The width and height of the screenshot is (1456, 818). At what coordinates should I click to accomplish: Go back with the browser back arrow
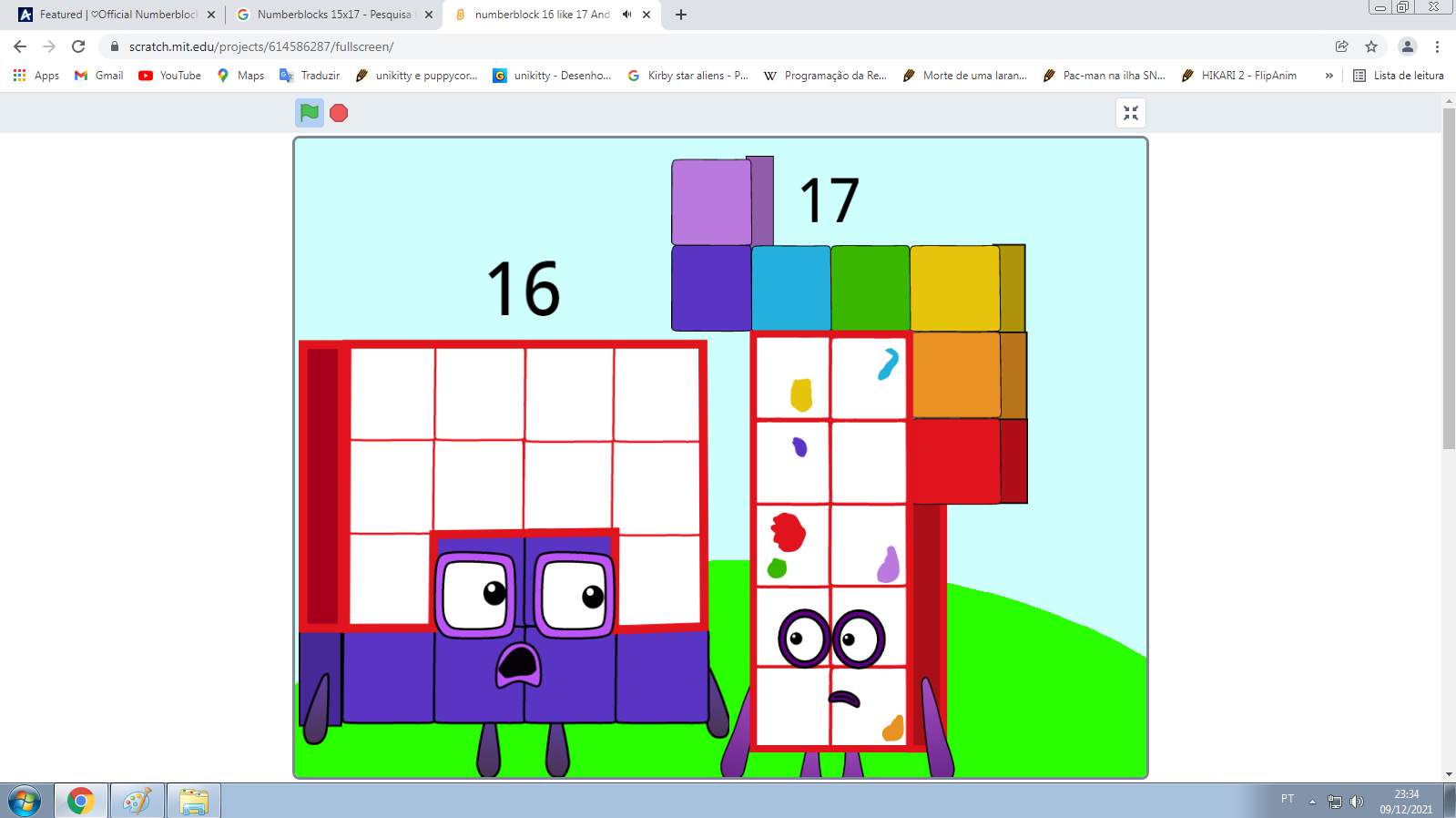[20, 46]
